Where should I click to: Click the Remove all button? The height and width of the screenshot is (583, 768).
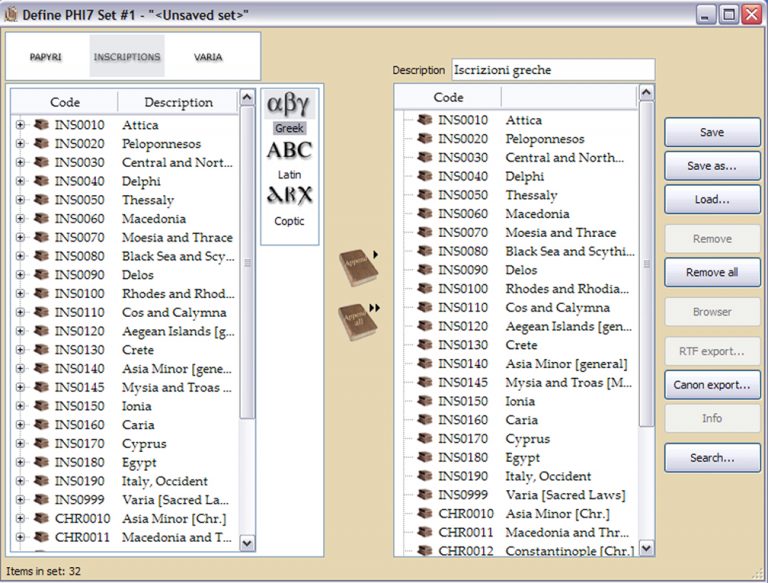tap(712, 272)
